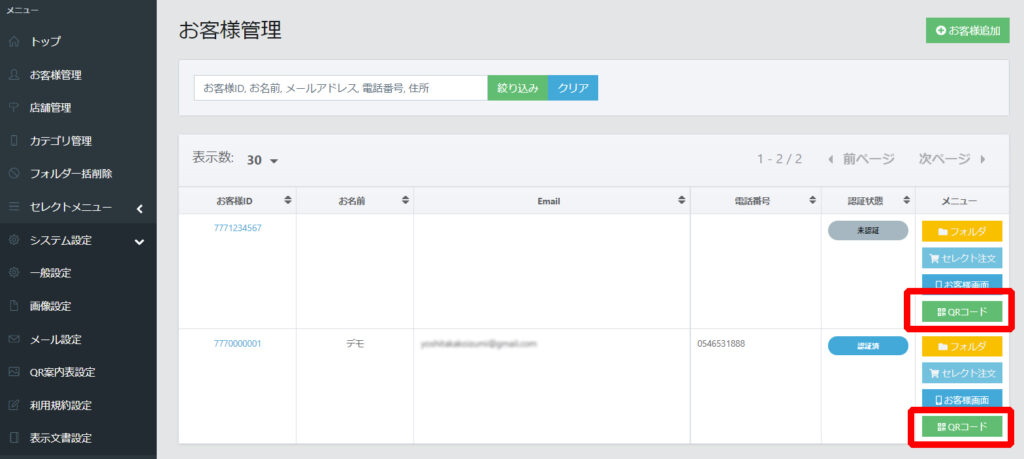Click QRコード button for customer 7770000001
The height and width of the screenshot is (459, 1024).
961,427
